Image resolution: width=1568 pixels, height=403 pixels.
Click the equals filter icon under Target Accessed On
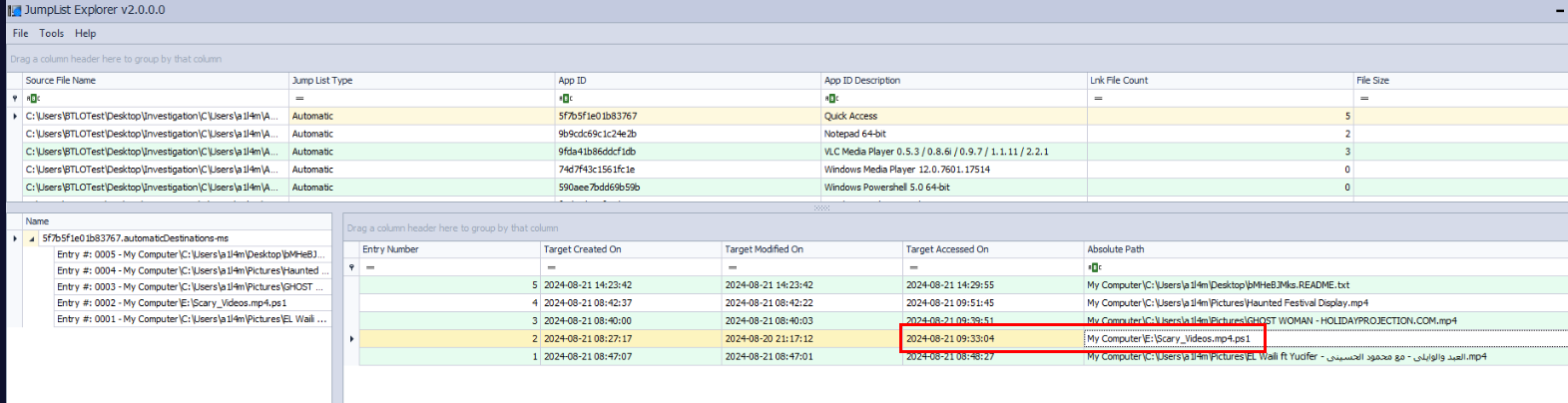tap(913, 267)
